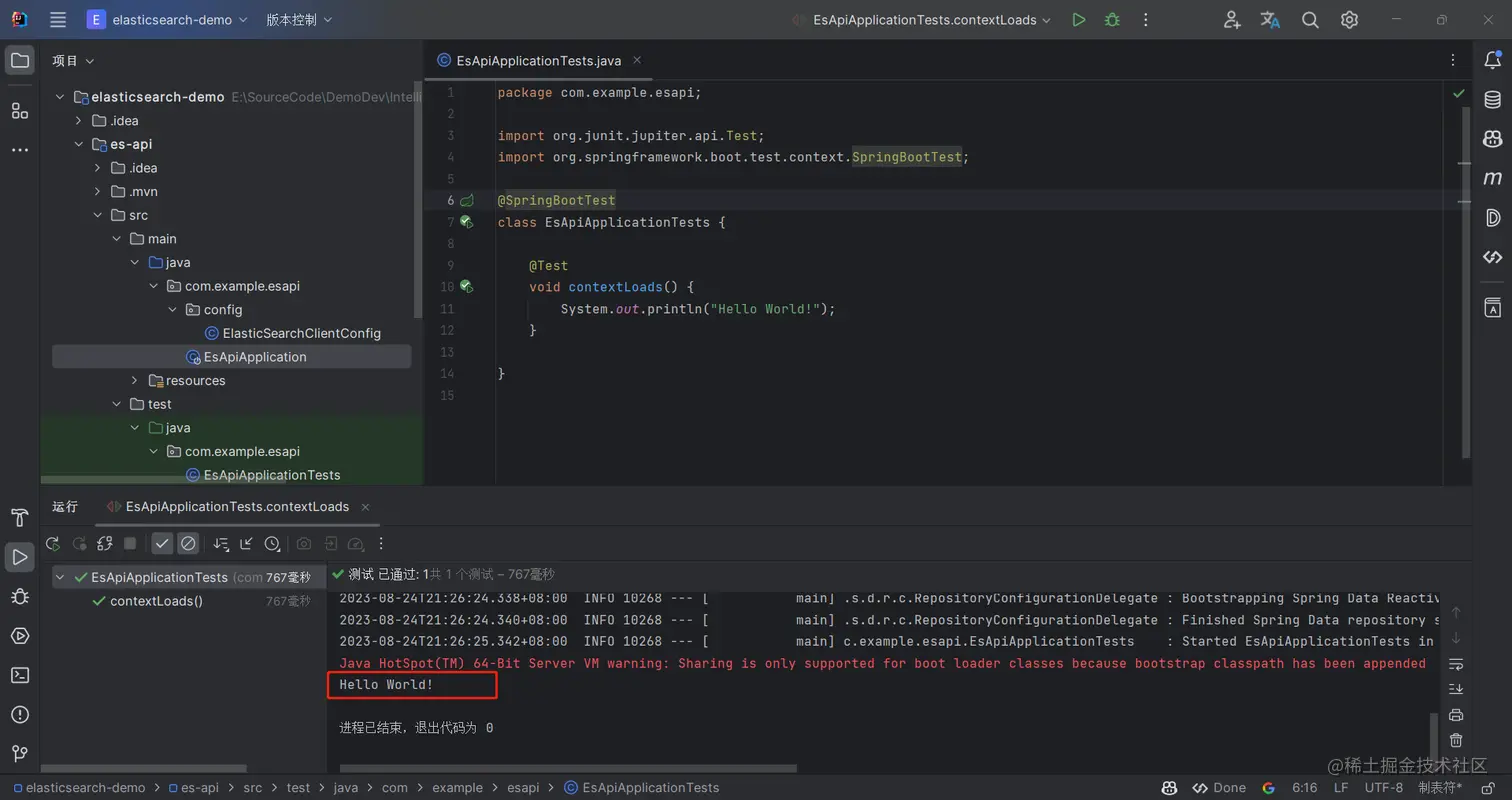Open IDE settings gear
The width and height of the screenshot is (1512, 800).
1349,20
